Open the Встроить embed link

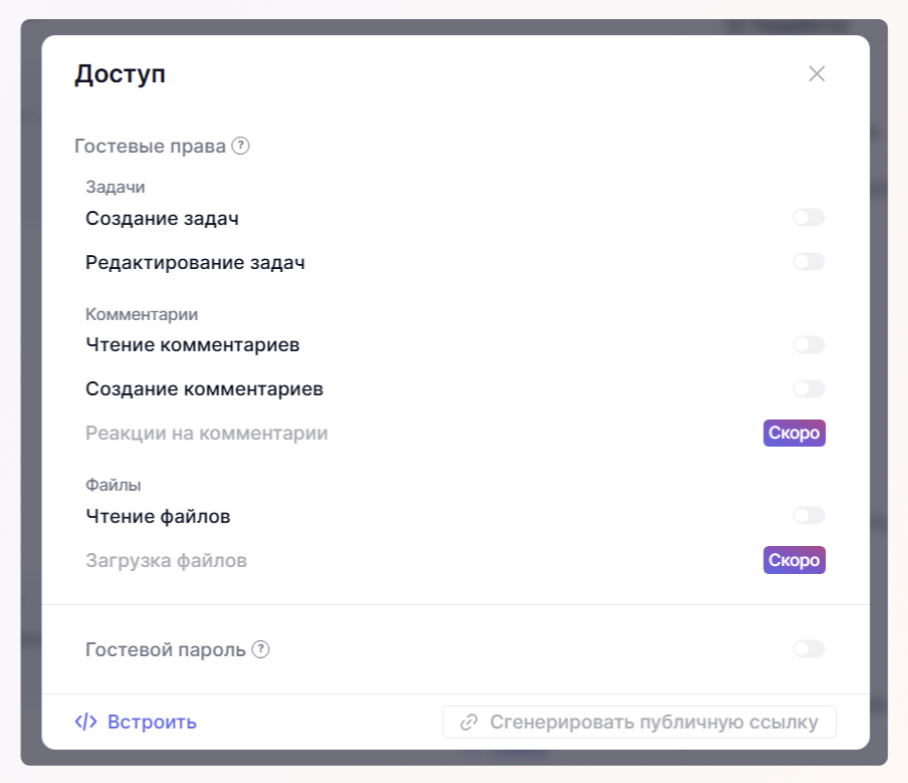(151, 722)
